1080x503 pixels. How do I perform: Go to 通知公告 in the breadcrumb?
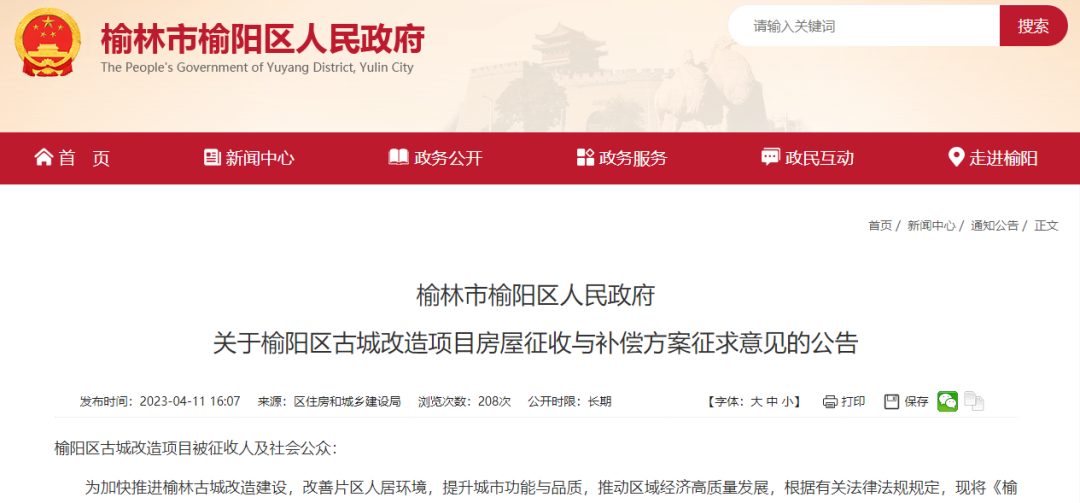point(994,225)
